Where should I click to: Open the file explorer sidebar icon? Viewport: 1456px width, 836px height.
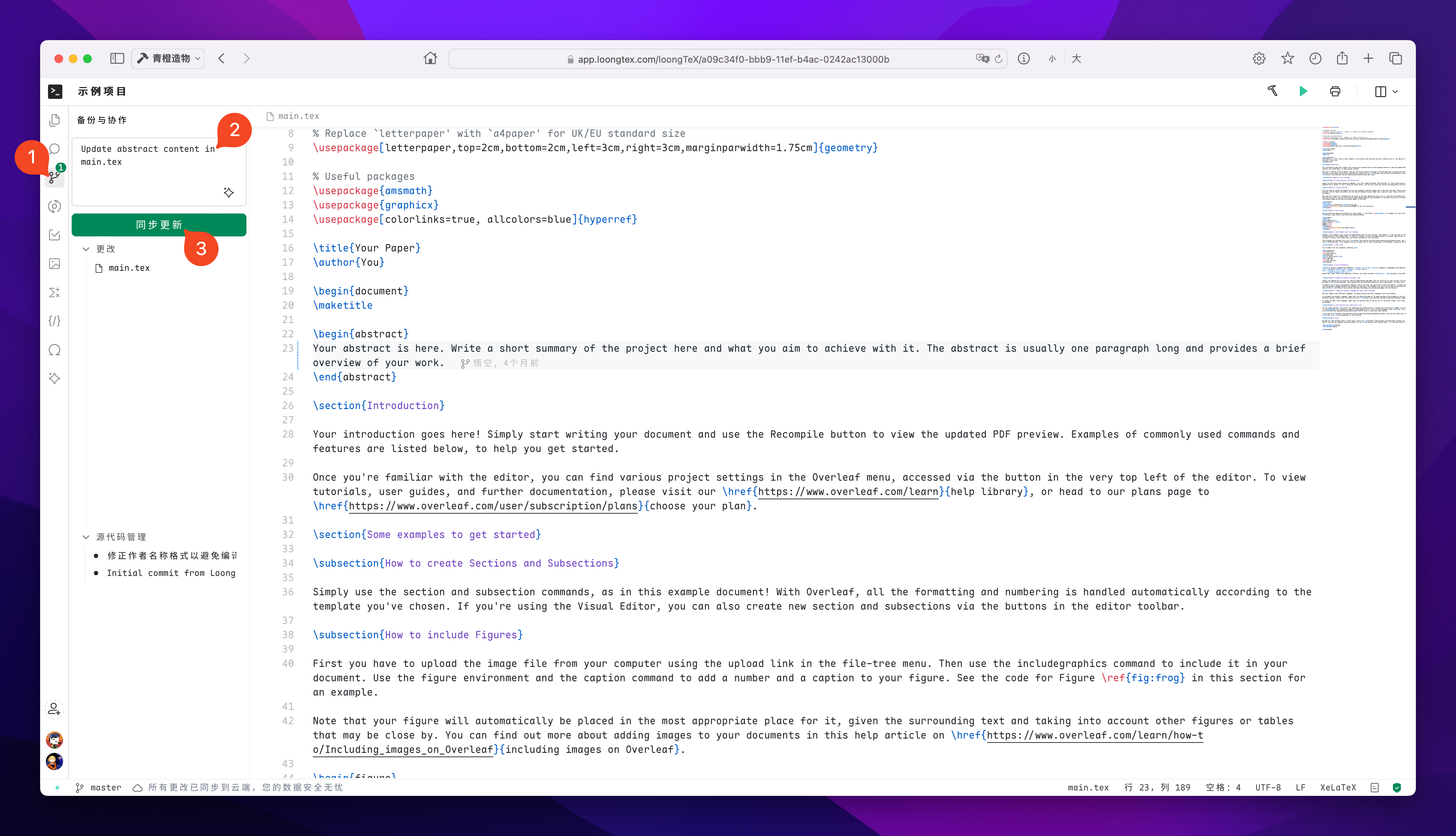[54, 120]
